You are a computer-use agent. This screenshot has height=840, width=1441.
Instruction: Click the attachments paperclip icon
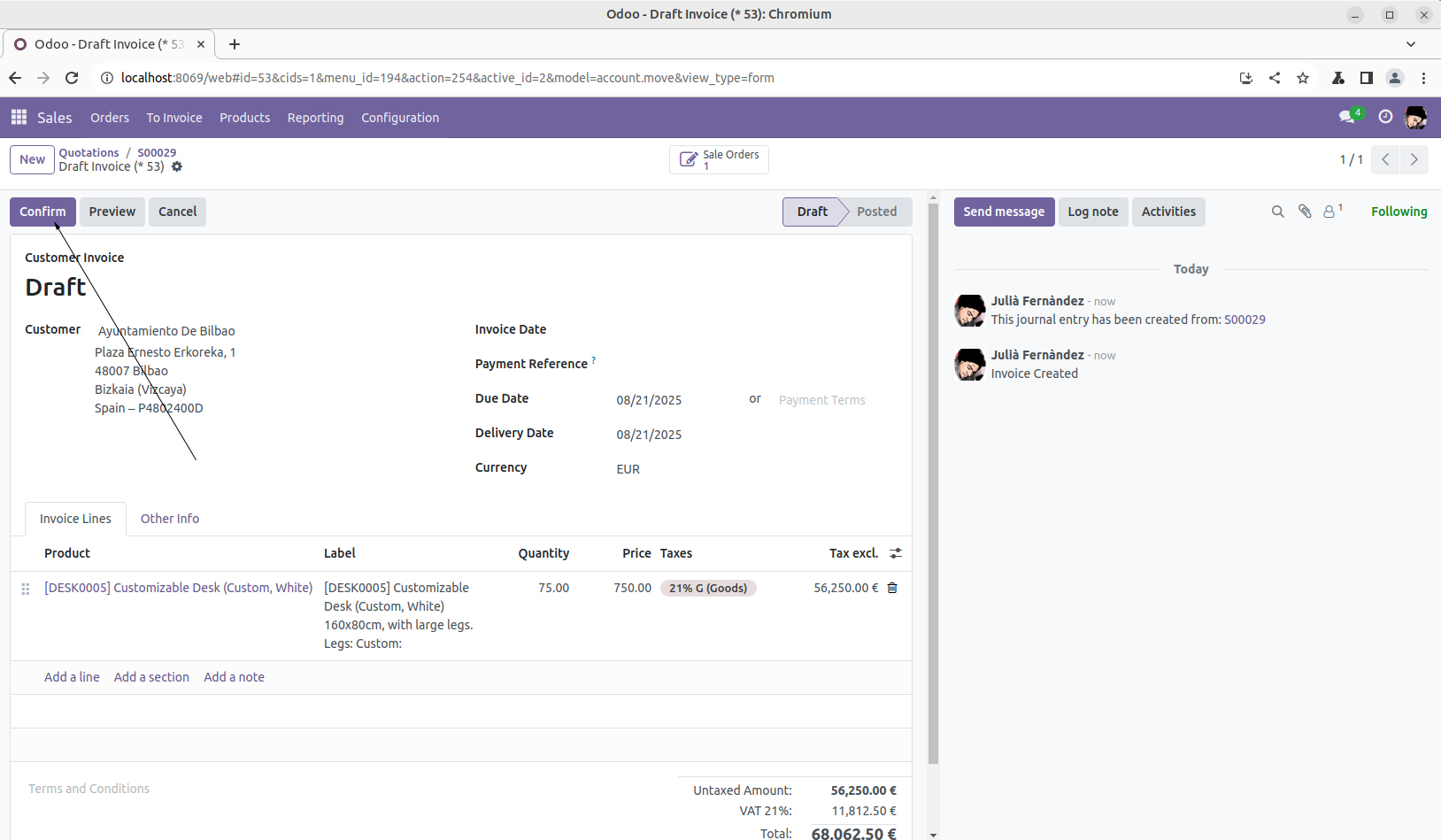[x=1304, y=212]
